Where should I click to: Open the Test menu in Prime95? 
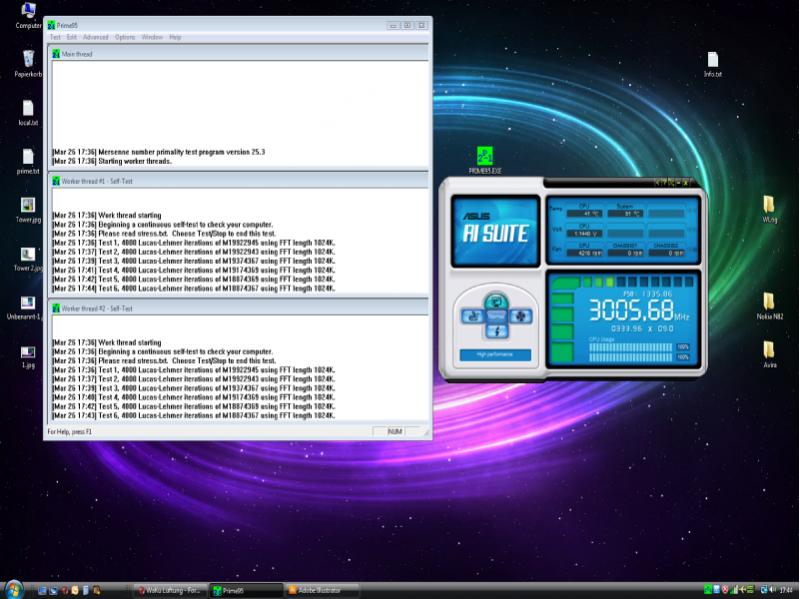55,37
